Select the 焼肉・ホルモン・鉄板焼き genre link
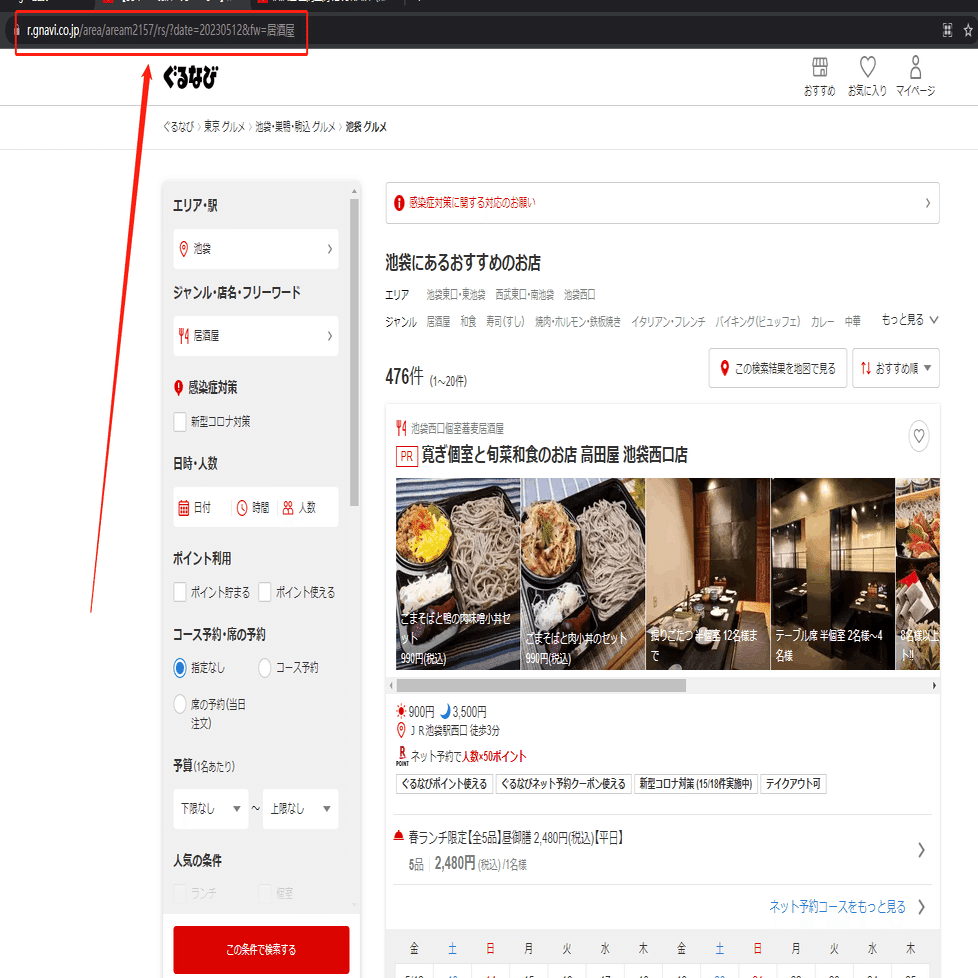Screen dimensions: 978x978 pyautogui.click(x=578, y=321)
